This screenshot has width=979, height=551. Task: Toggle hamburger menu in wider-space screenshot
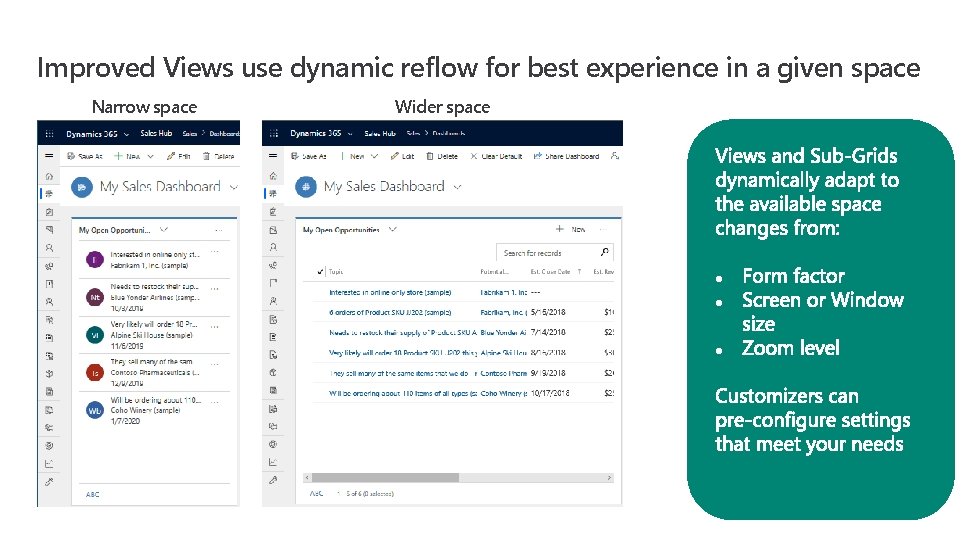click(273, 155)
